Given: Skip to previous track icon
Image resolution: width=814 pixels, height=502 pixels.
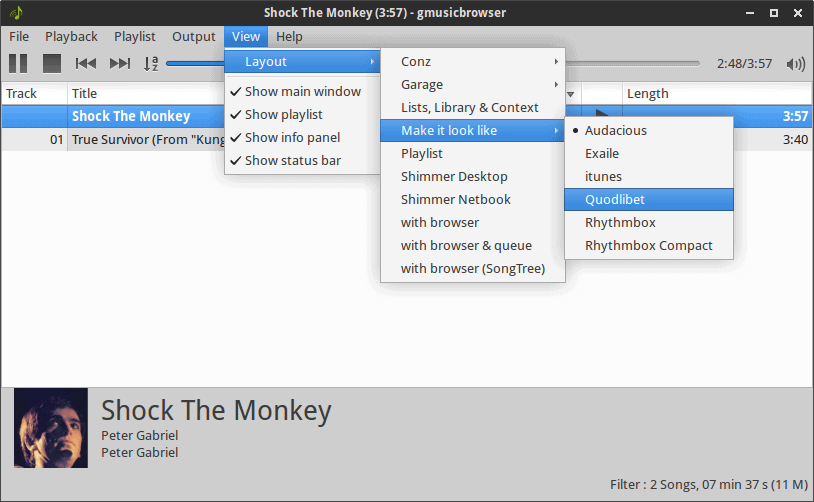Looking at the screenshot, I should pyautogui.click(x=86, y=63).
